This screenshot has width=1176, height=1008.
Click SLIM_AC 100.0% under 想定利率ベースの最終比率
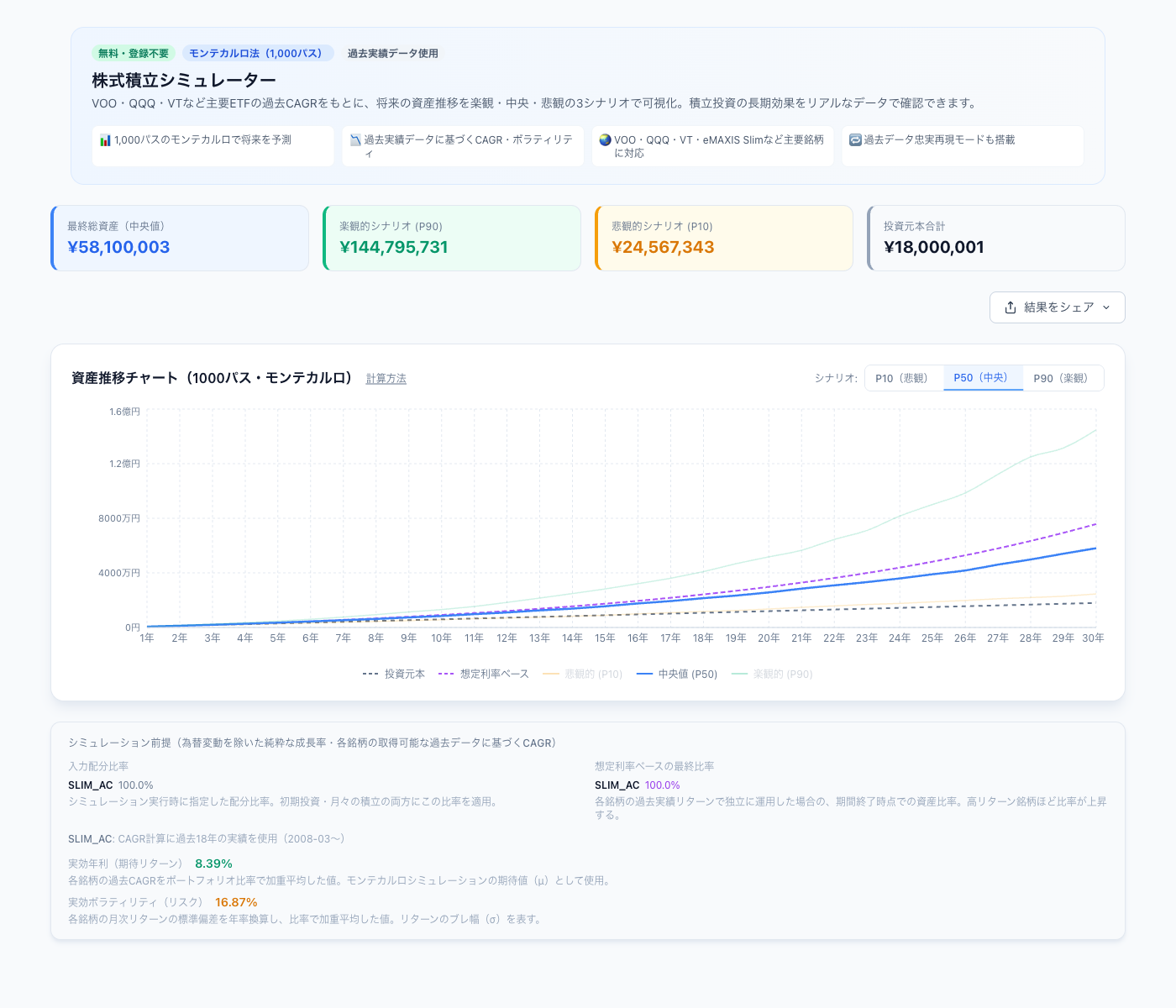pyautogui.click(x=638, y=785)
